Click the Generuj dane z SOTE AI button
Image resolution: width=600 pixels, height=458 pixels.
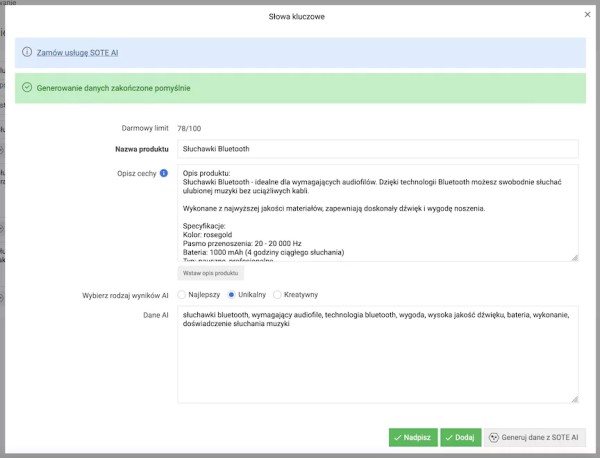534,438
